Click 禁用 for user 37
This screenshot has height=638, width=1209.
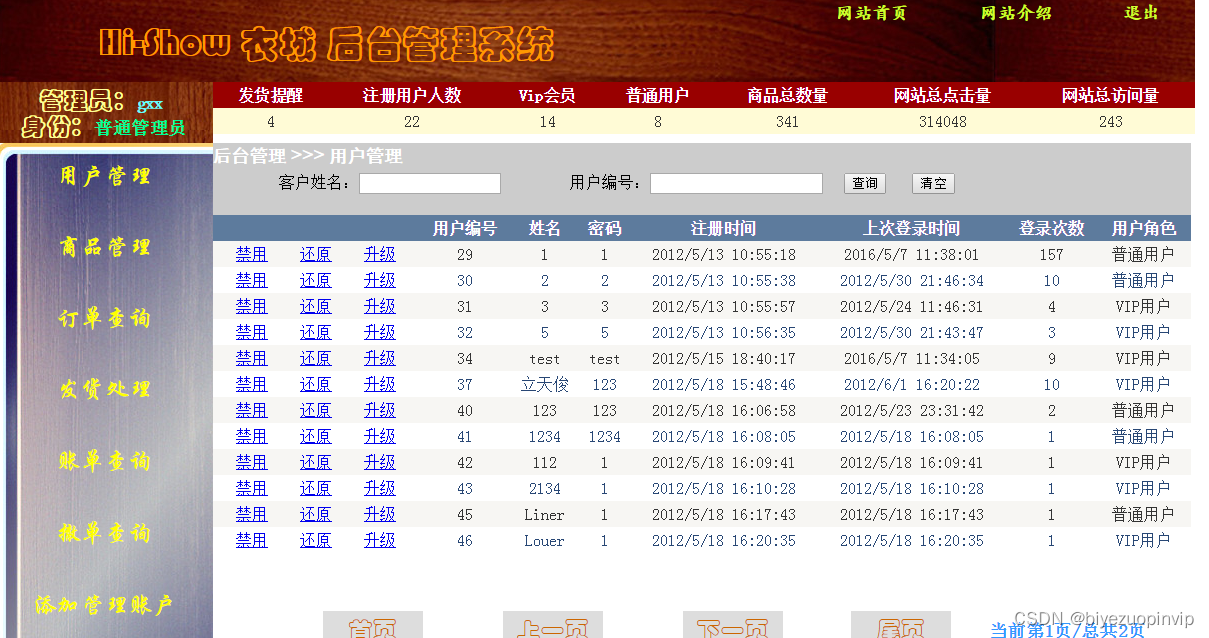[x=252, y=384]
